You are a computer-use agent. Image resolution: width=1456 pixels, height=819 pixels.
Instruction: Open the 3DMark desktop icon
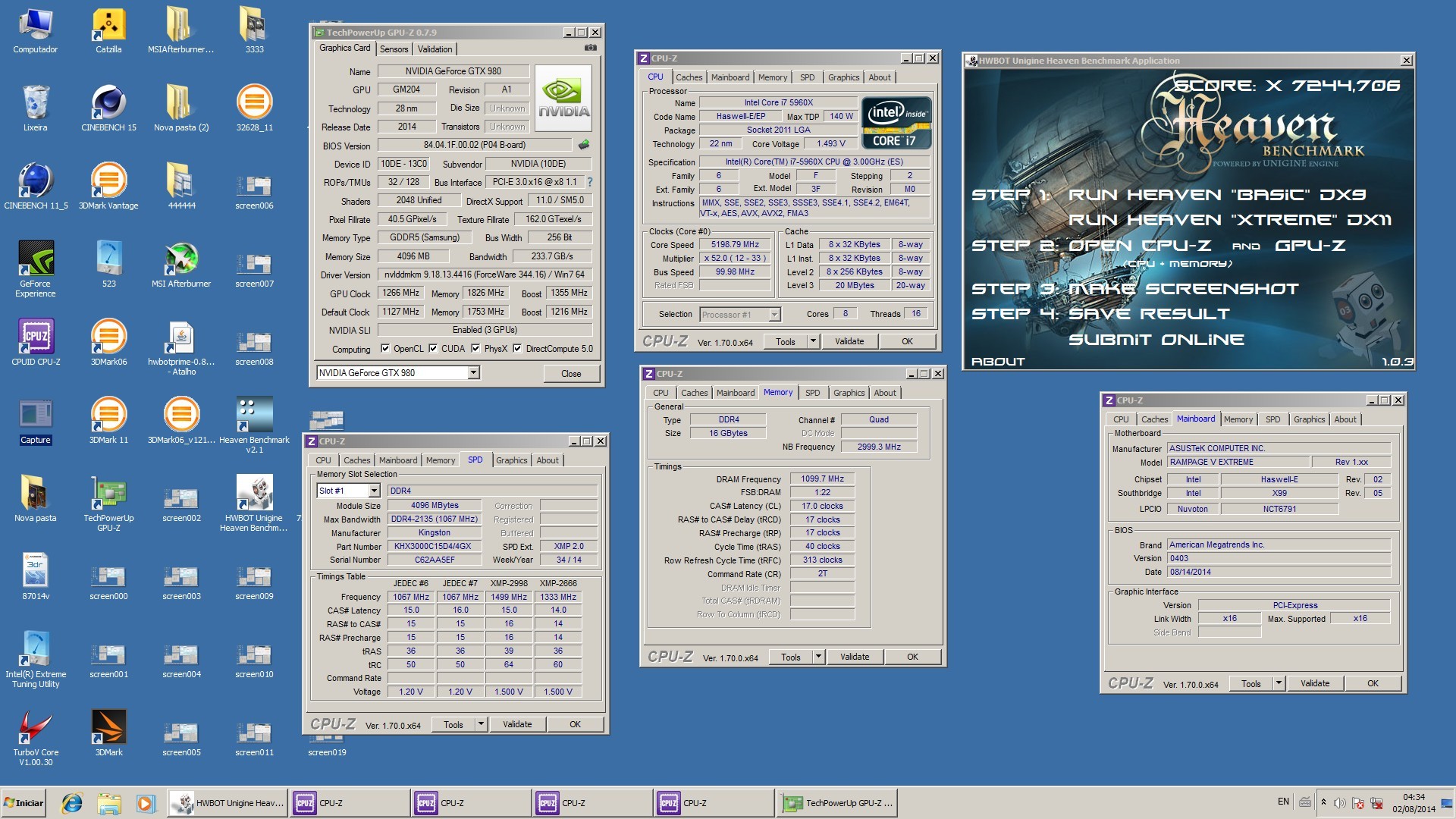pos(108,733)
